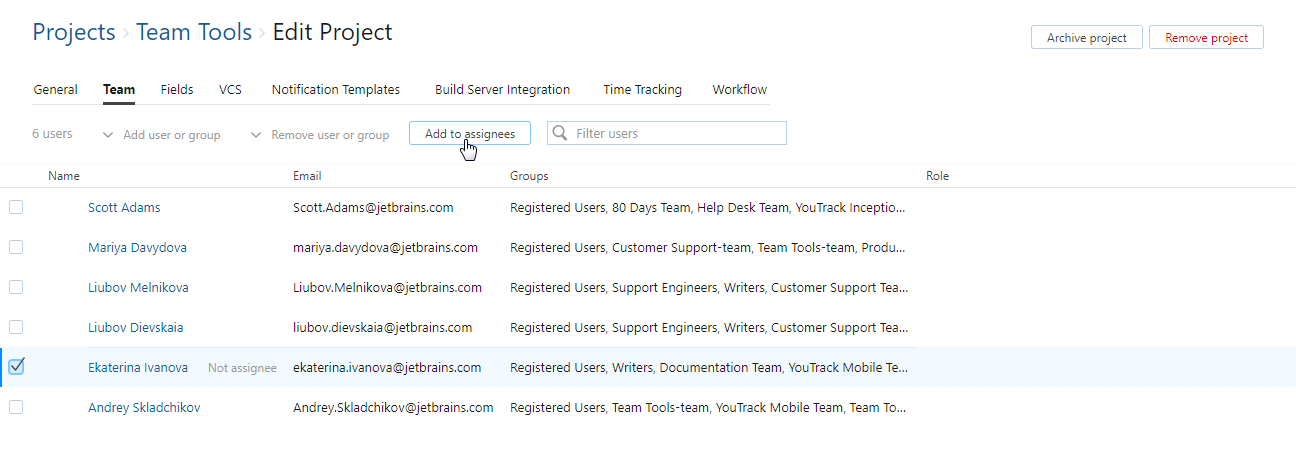Open Liubov Melnikova's user profile link

pyautogui.click(x=138, y=287)
